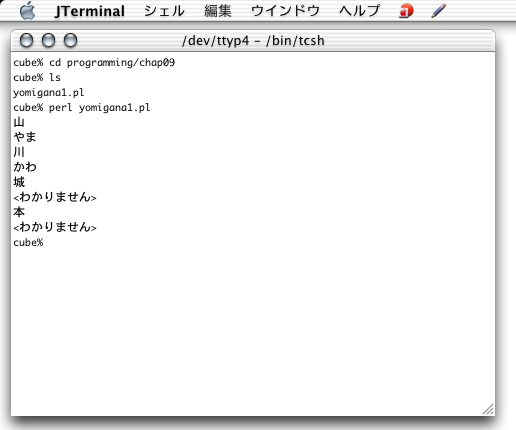Close the terminal window with the first window button

pyautogui.click(x=26, y=40)
